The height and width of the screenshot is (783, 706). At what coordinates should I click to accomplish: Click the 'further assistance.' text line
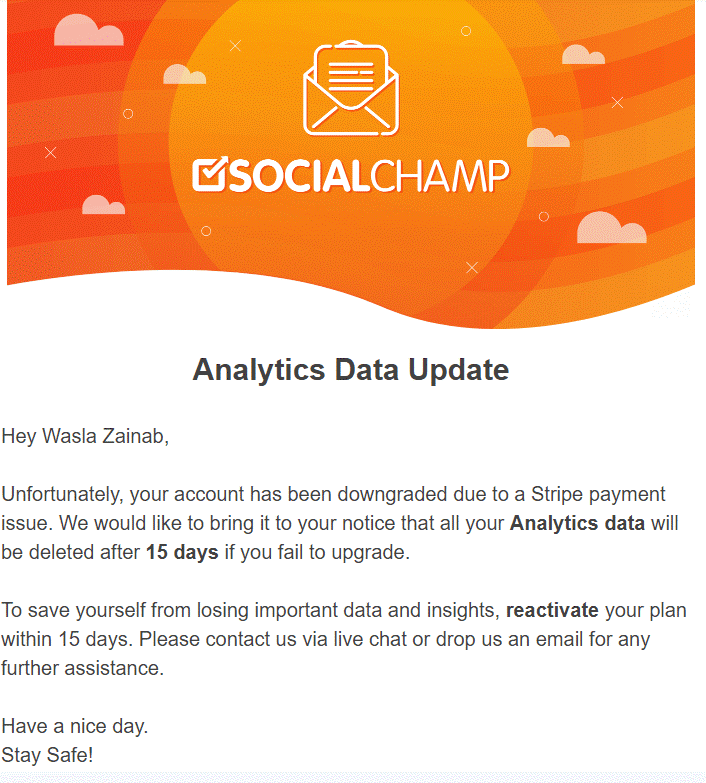[x=82, y=668]
